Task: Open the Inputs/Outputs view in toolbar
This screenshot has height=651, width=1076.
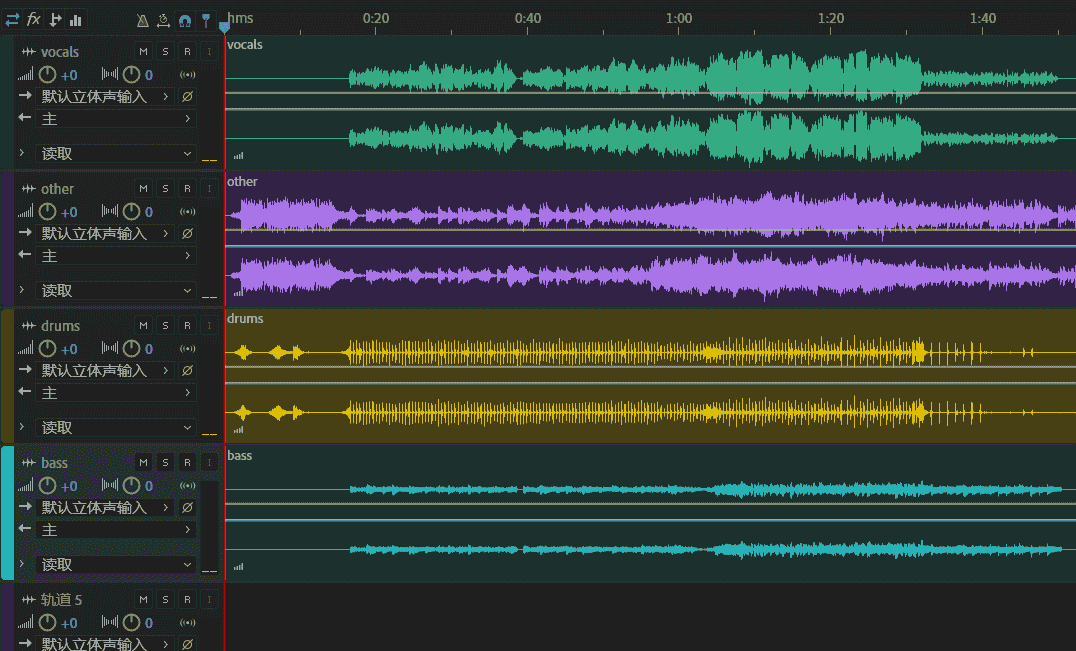Action: (x=12, y=19)
